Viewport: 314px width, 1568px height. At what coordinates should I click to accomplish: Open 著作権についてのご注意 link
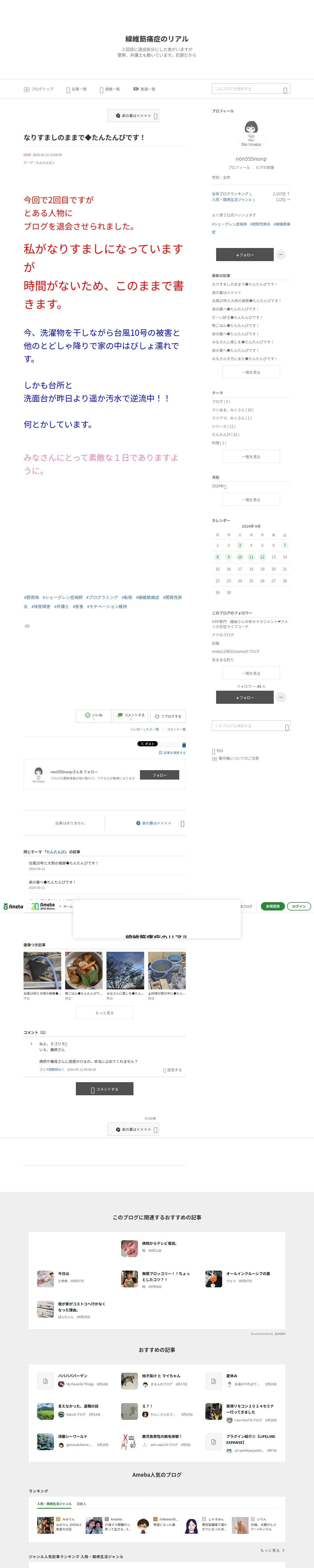pos(235,758)
